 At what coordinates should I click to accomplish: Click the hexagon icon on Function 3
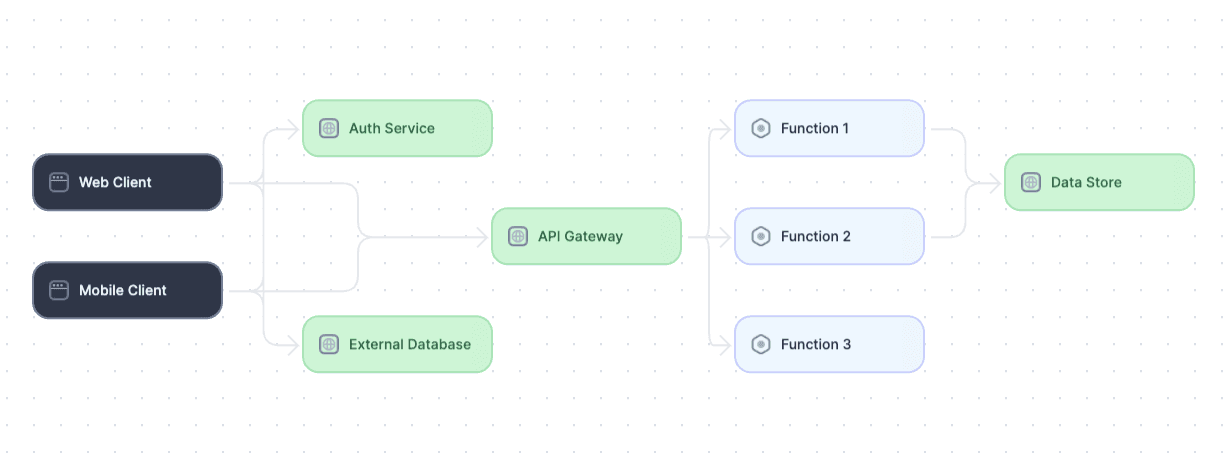point(761,344)
